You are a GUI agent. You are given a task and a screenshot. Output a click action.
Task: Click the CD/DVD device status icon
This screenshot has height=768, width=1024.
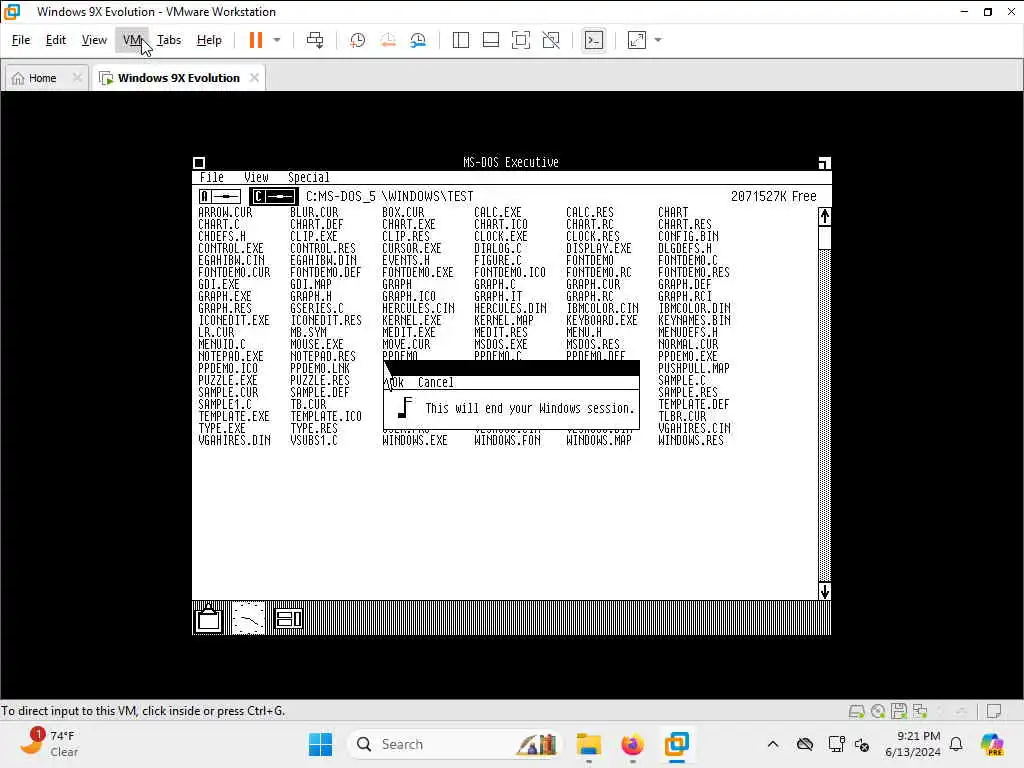(x=878, y=711)
